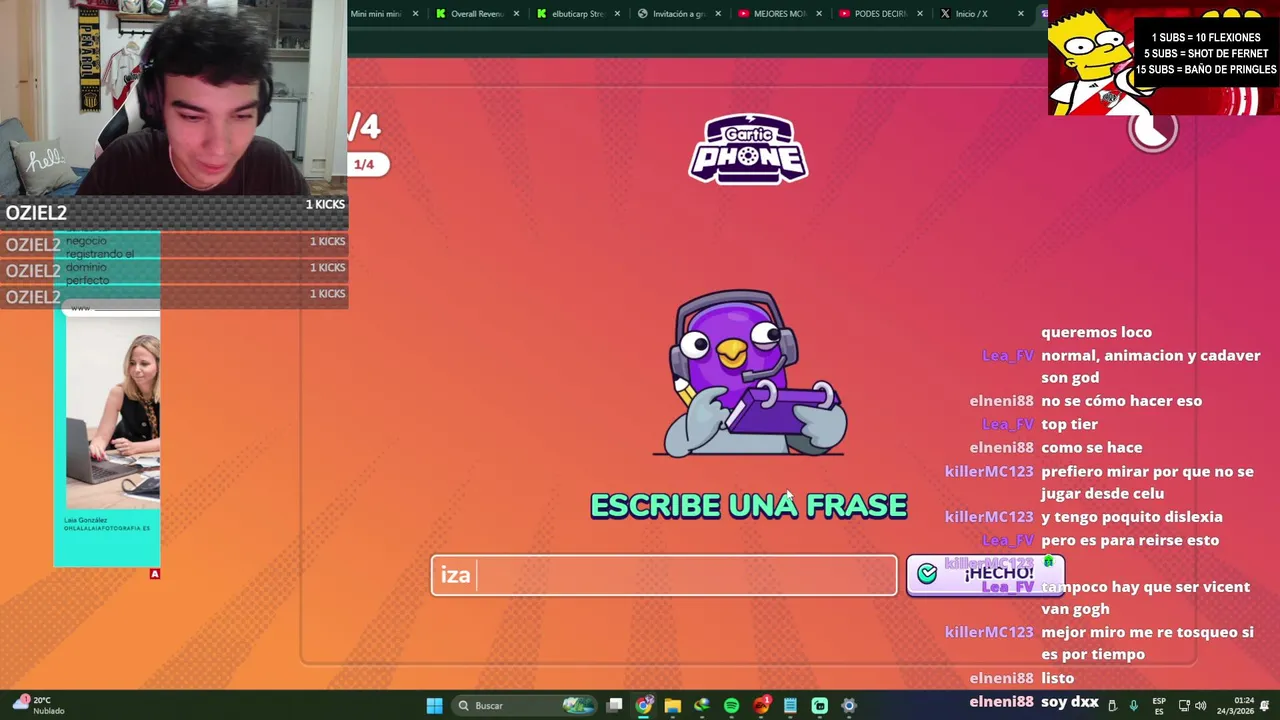Click the Gartic Phone logo
This screenshot has width=1280, height=720.
(748, 149)
